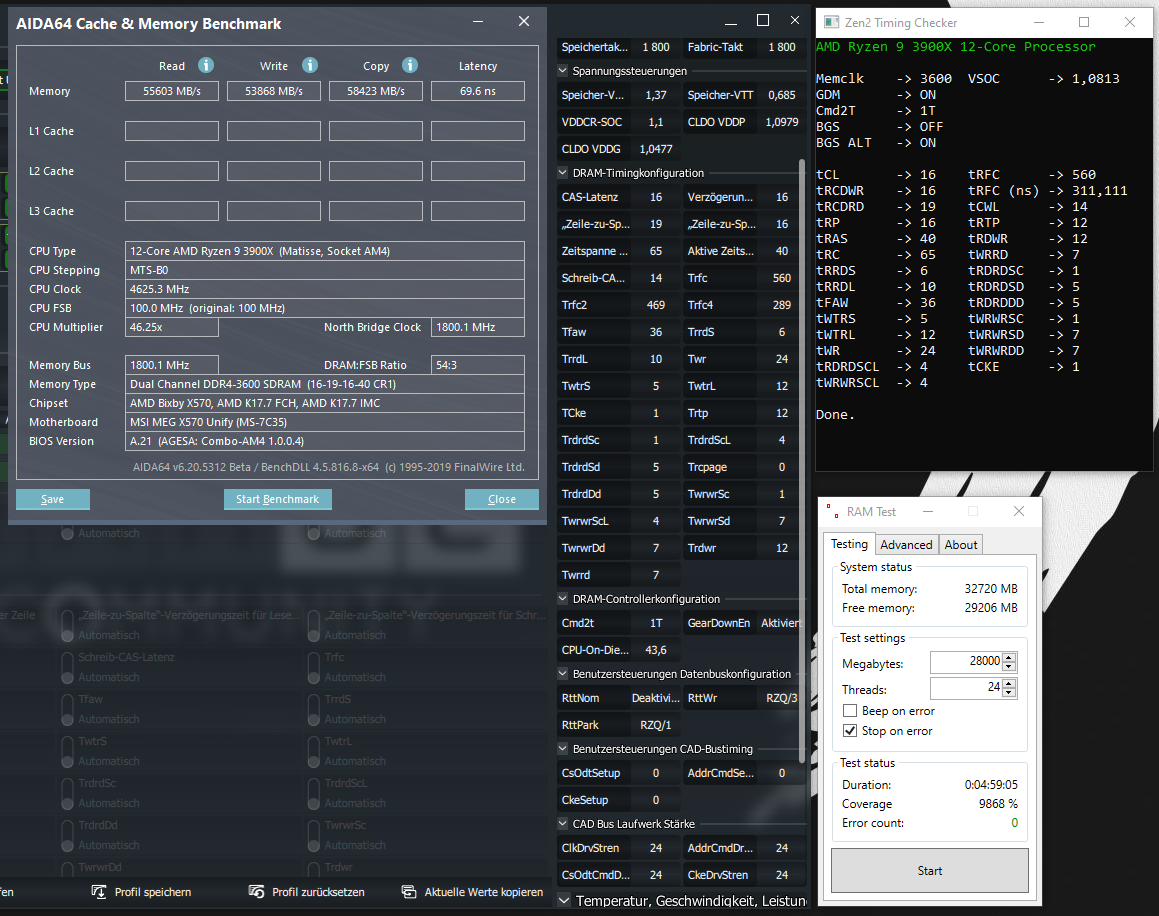
Task: Collapse Benutzersteuerungen CAD-Bustiming section
Action: (562, 749)
